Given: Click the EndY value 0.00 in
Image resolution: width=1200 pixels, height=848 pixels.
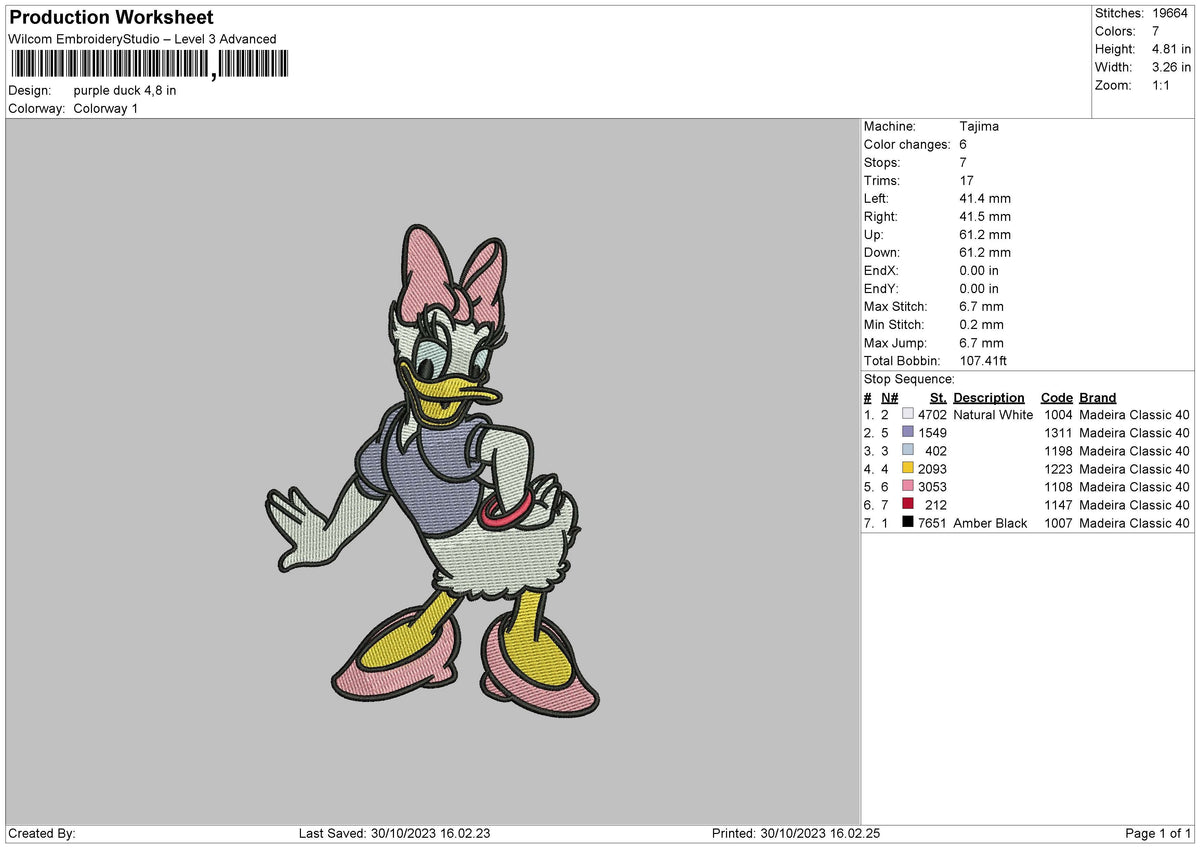Looking at the screenshot, I should (x=979, y=288).
